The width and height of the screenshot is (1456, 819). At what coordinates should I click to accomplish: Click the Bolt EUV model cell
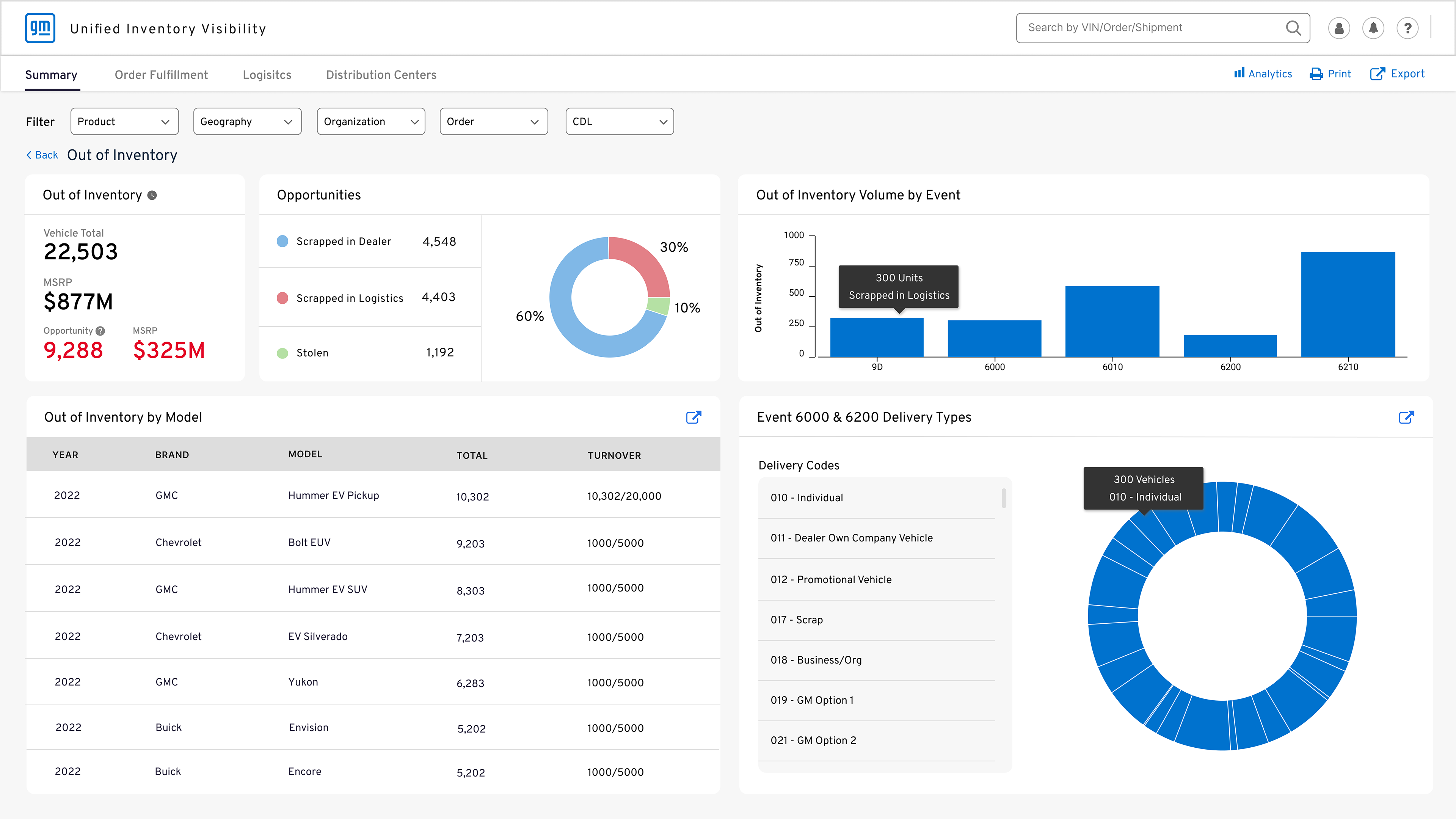coord(309,543)
